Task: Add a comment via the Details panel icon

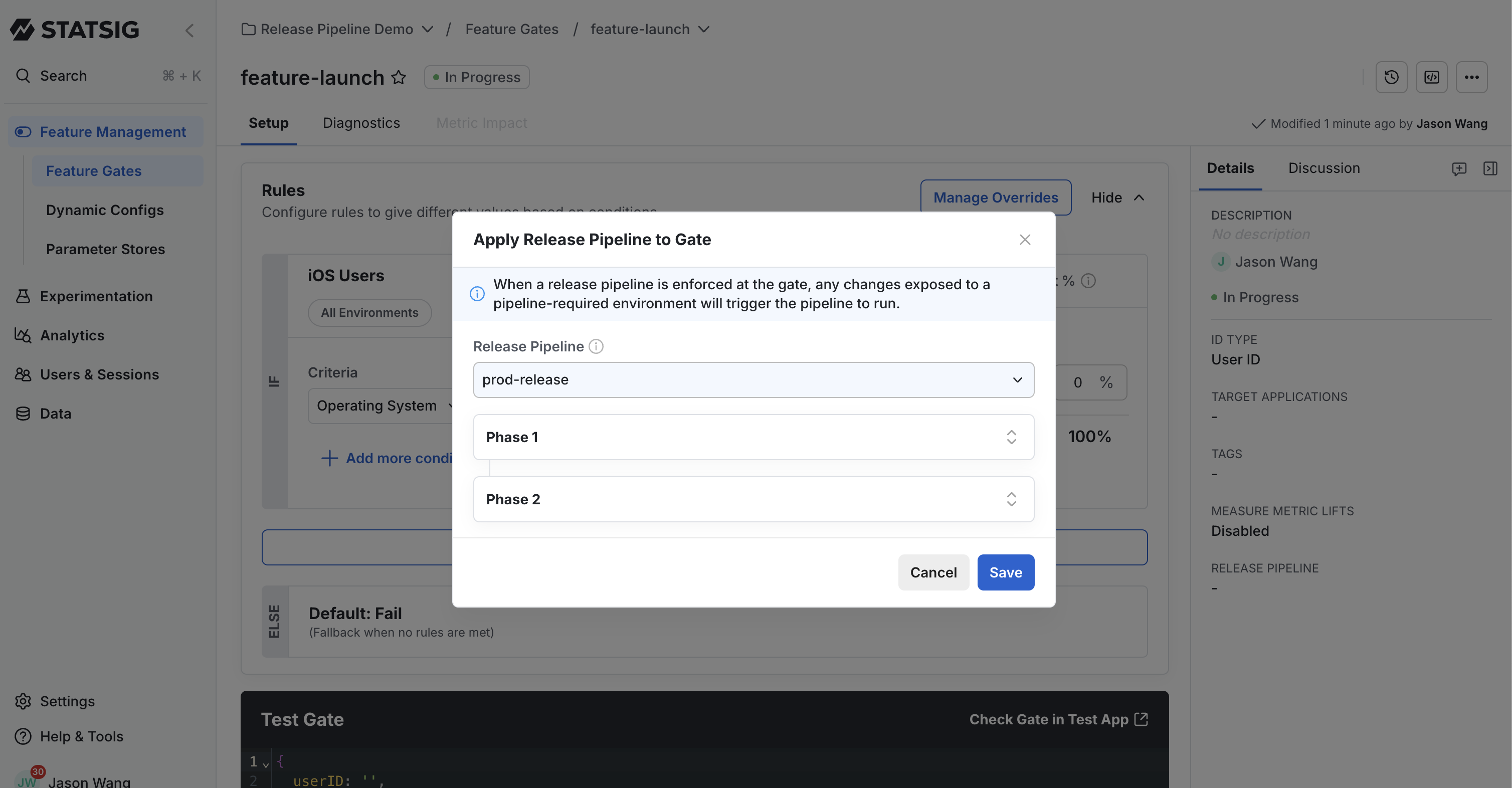Action: [x=1460, y=169]
